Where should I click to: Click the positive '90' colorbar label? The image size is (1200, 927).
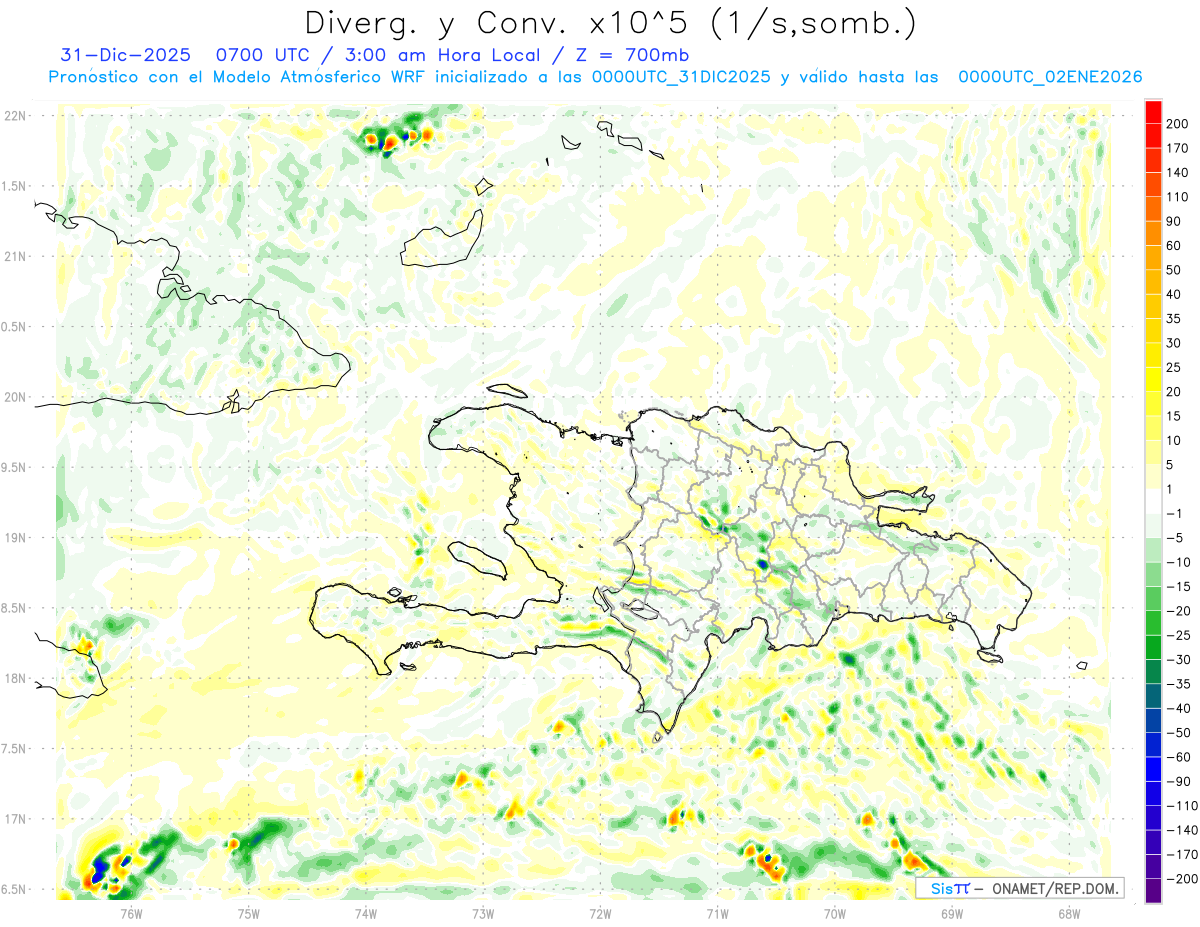(x=1175, y=221)
